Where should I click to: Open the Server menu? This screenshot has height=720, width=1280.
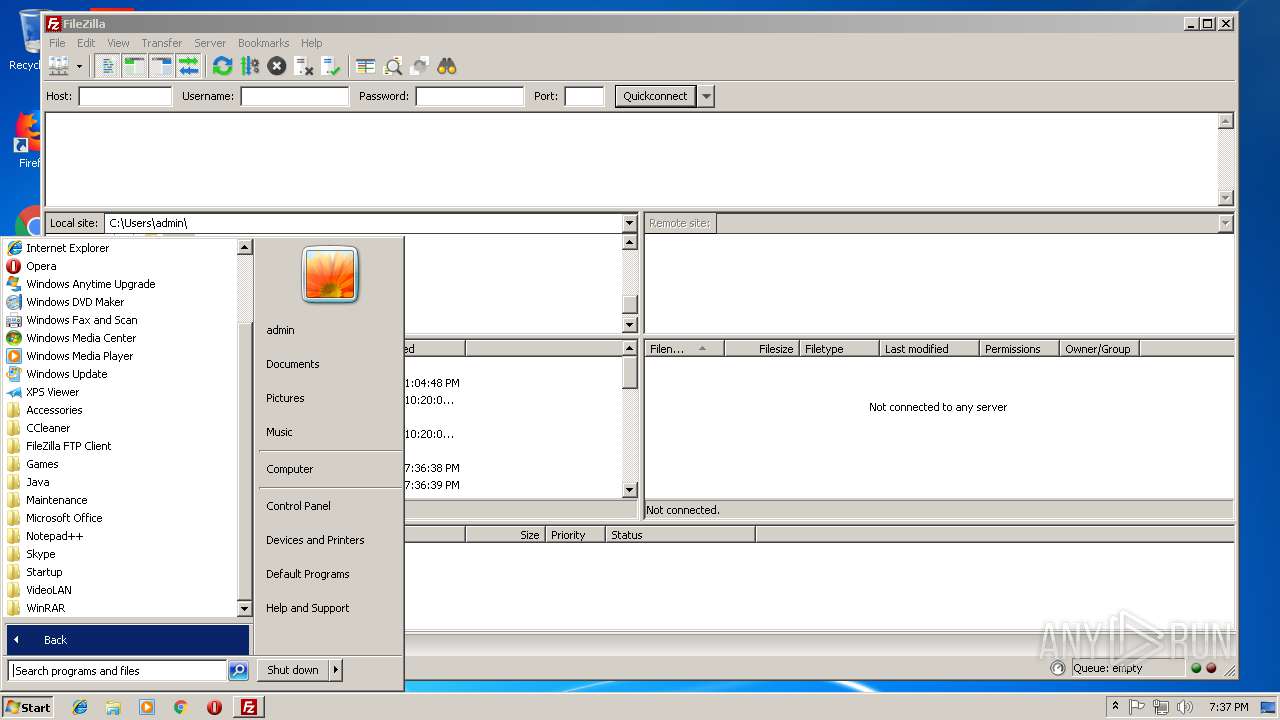click(210, 43)
